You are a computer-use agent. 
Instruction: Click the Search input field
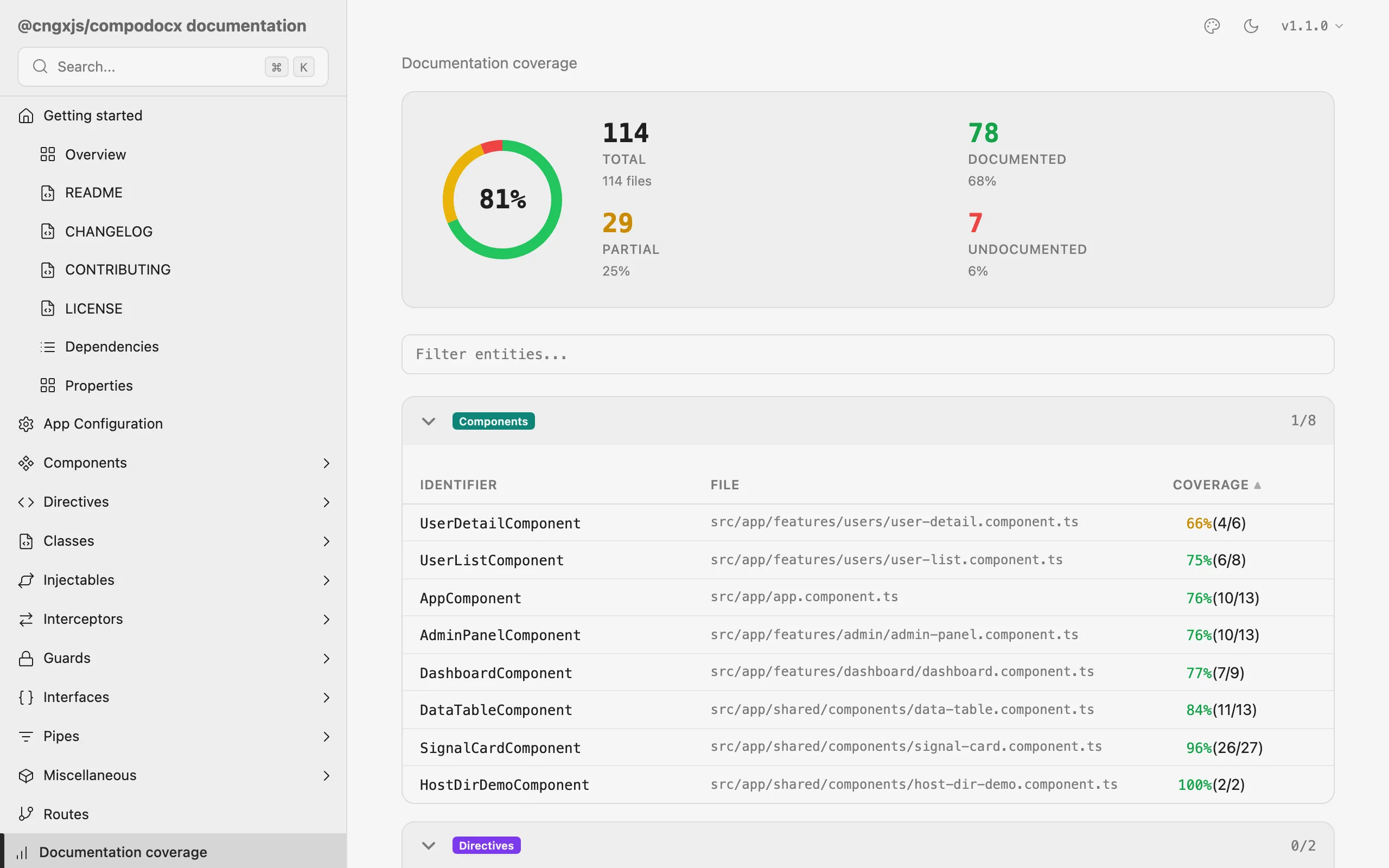point(173,67)
